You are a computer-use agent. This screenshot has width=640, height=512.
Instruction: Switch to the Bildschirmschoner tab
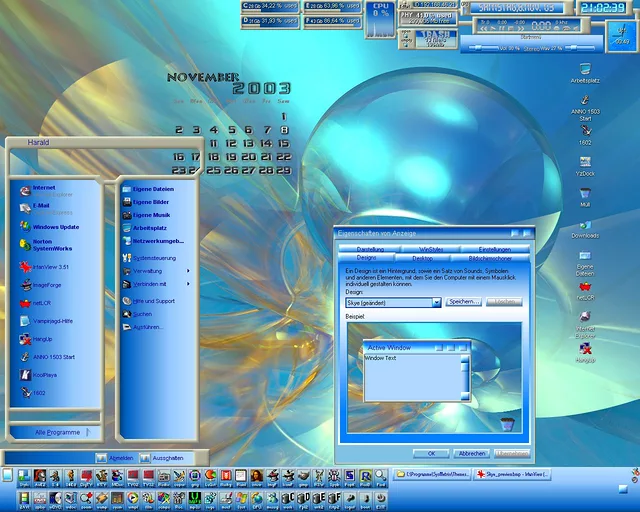point(490,258)
